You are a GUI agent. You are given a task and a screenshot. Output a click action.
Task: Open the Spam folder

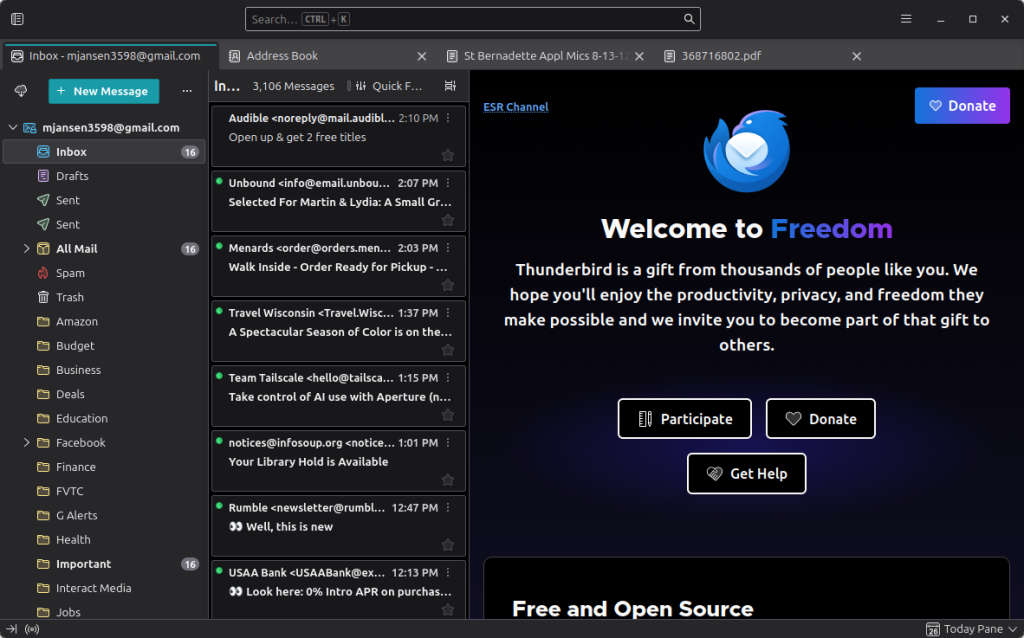pyautogui.click(x=104, y=273)
